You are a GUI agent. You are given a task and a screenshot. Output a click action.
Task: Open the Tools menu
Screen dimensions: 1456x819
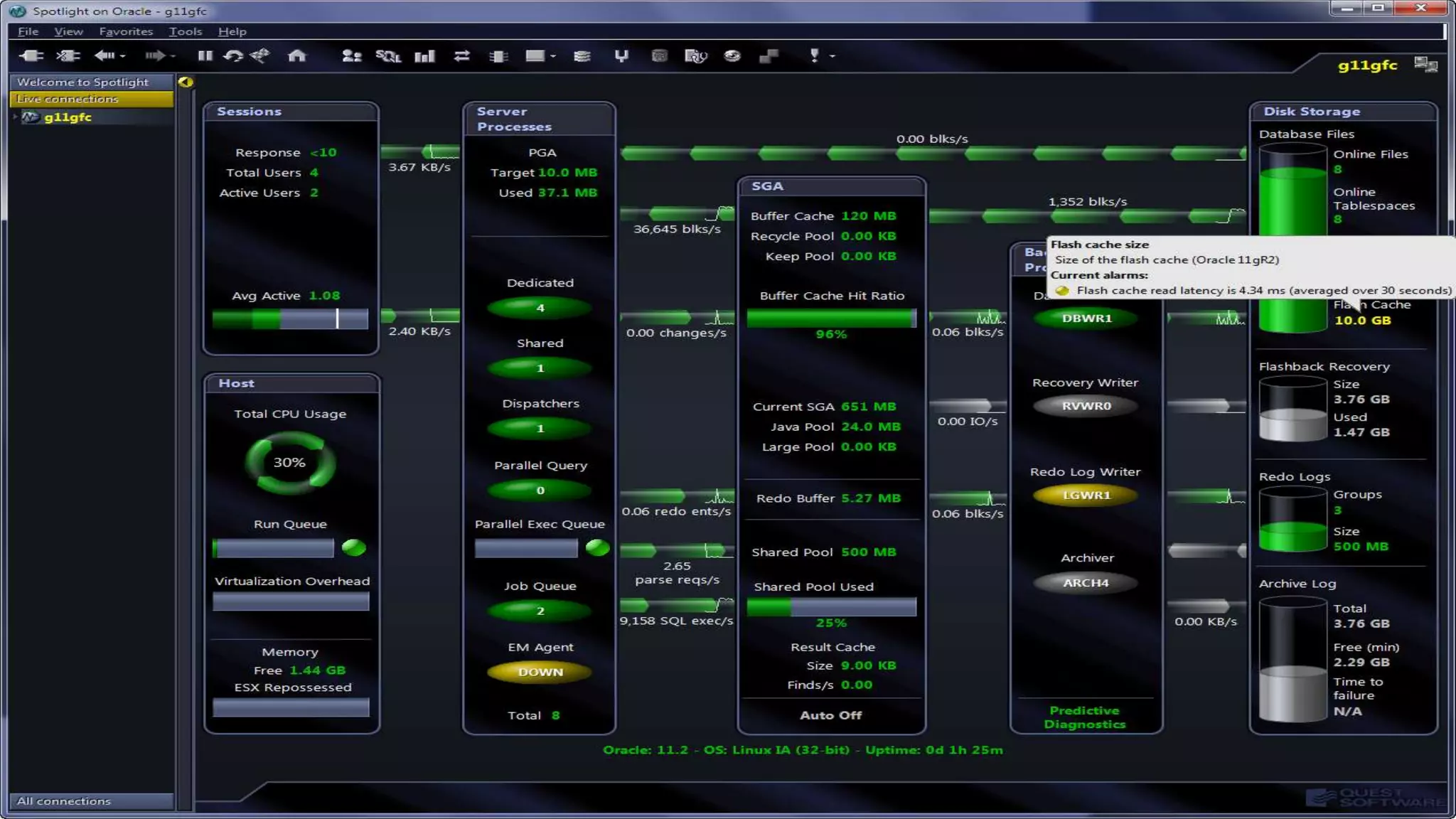point(185,31)
